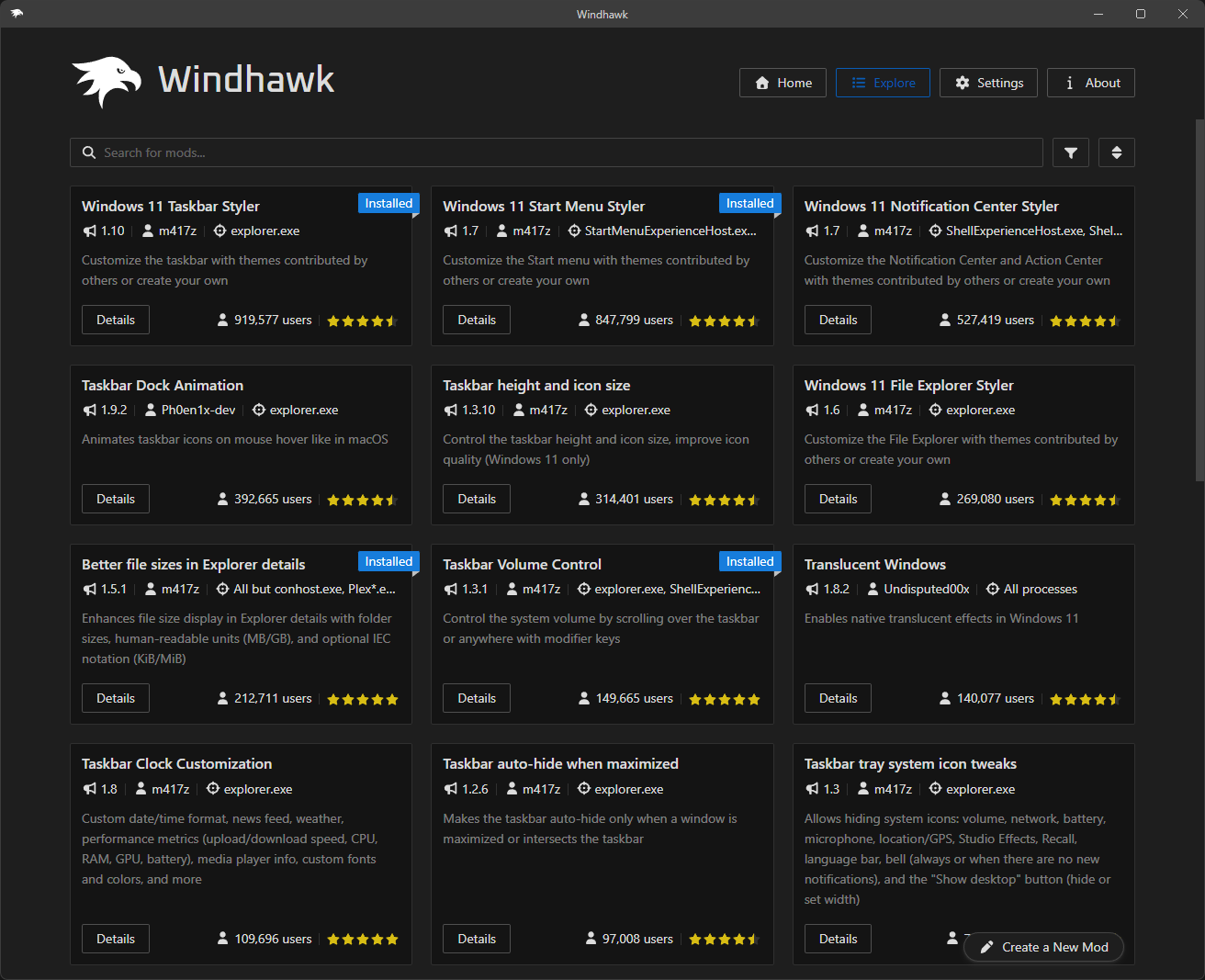The image size is (1205, 980).
Task: Select the Translucent Windows title
Action: pyautogui.click(x=875, y=564)
